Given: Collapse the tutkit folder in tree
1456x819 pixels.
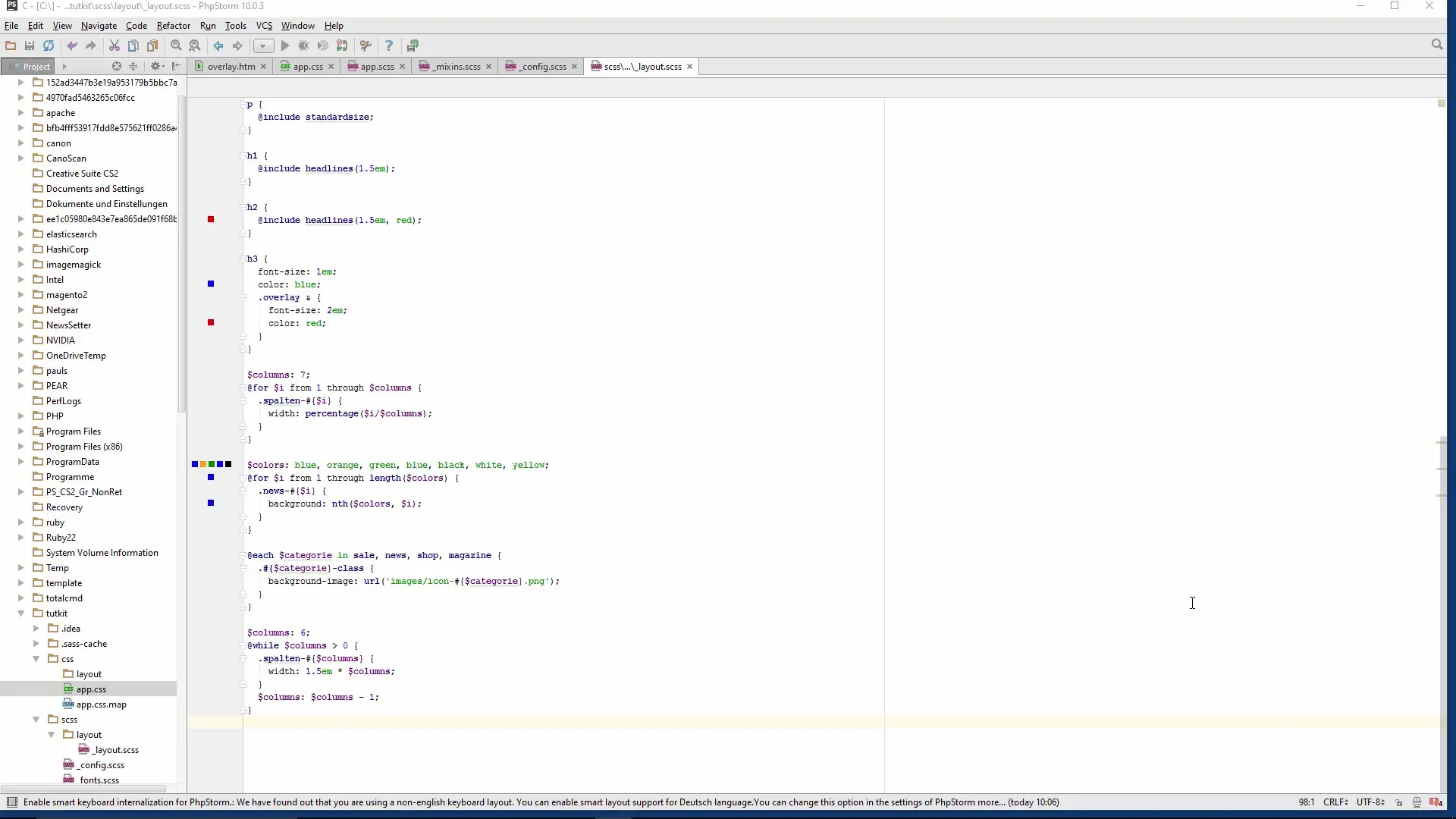Looking at the screenshot, I should 21,613.
